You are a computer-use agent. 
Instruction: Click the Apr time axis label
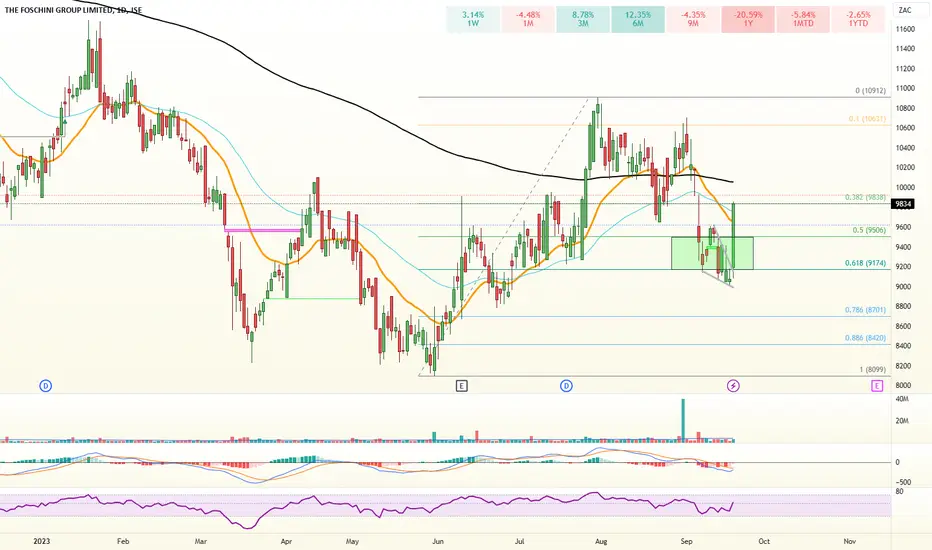[x=286, y=542]
